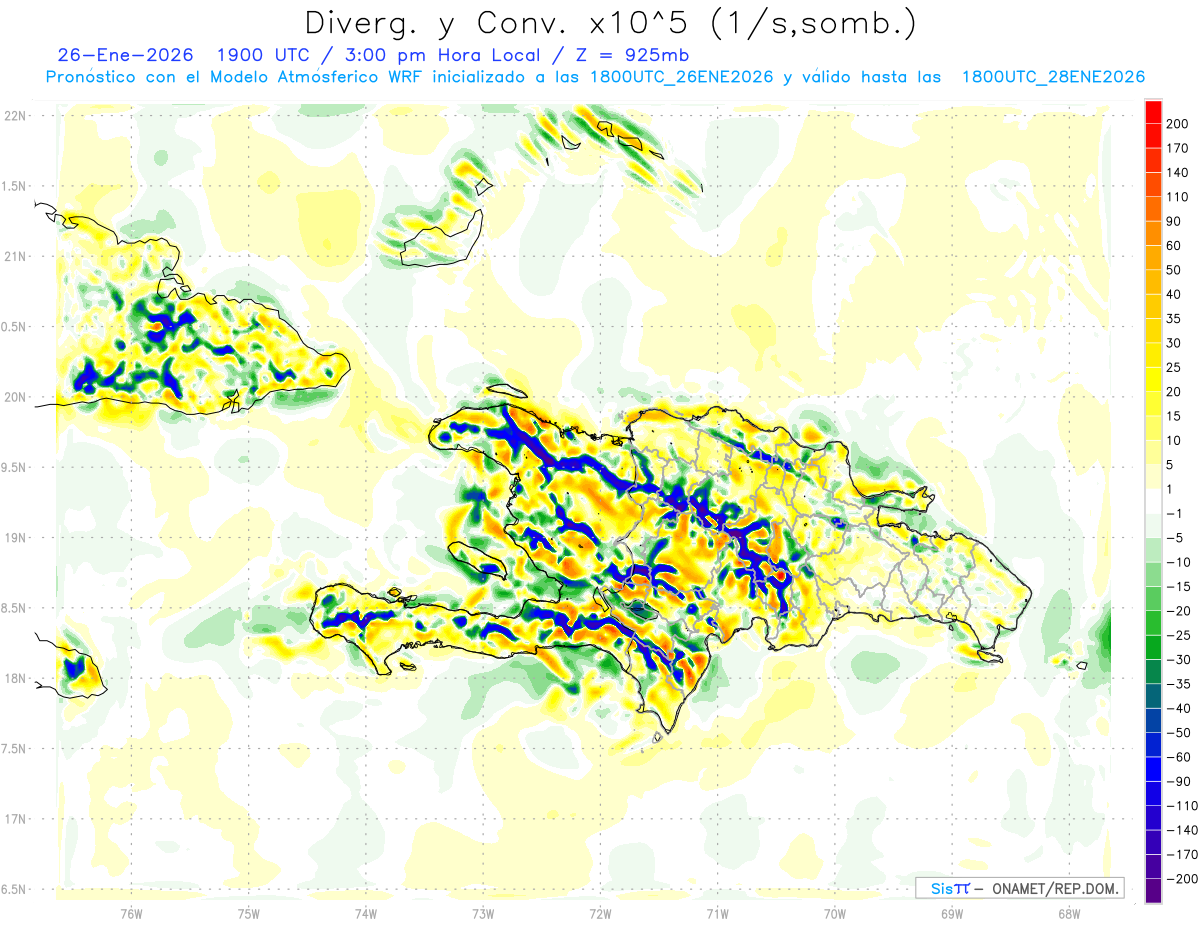Click the '68W' longitude label
1200x927 pixels.
coord(1069,913)
